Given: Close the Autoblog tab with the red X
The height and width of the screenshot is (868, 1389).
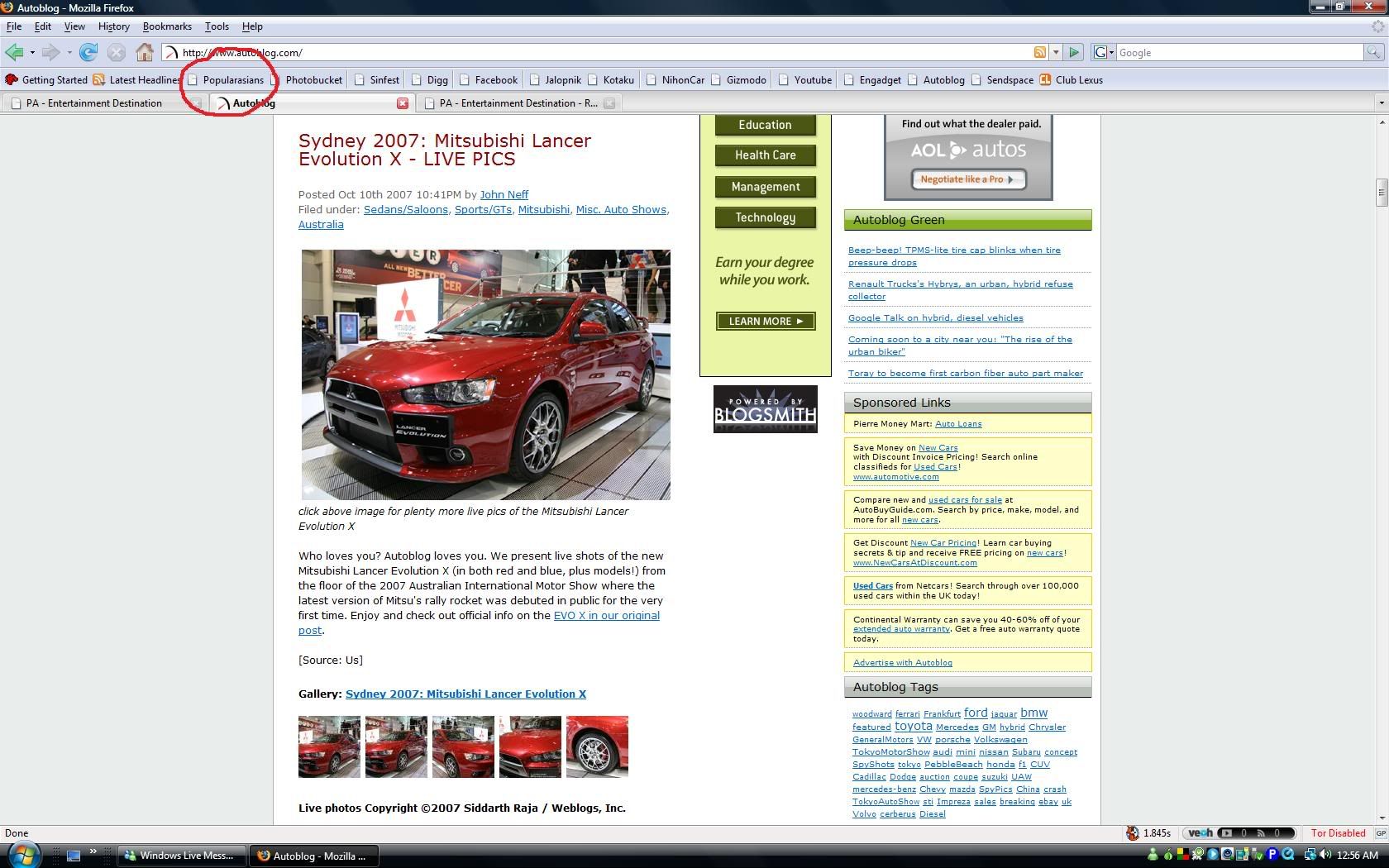Looking at the screenshot, I should point(403,103).
